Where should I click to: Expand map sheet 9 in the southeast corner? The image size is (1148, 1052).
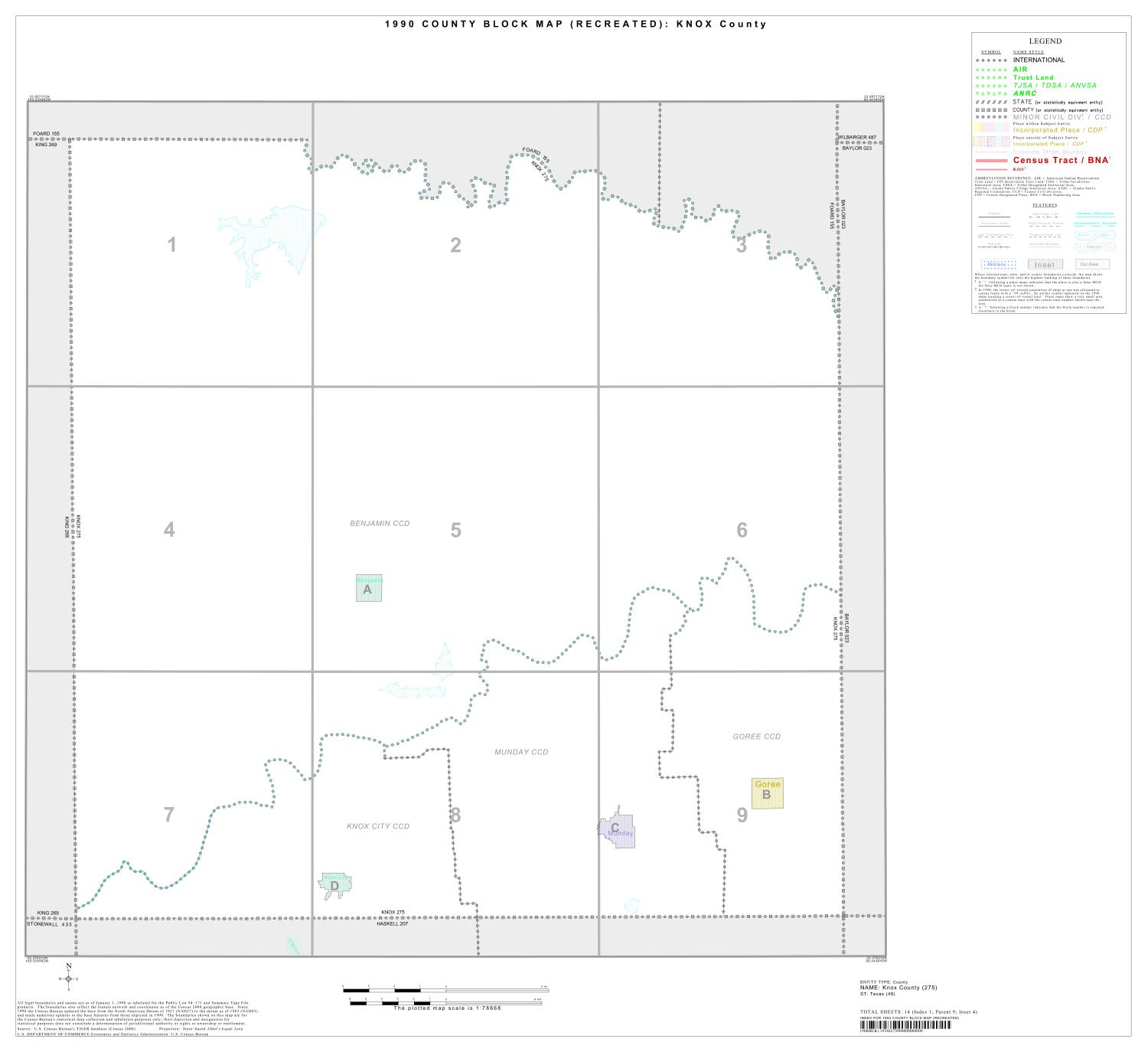pos(741,816)
